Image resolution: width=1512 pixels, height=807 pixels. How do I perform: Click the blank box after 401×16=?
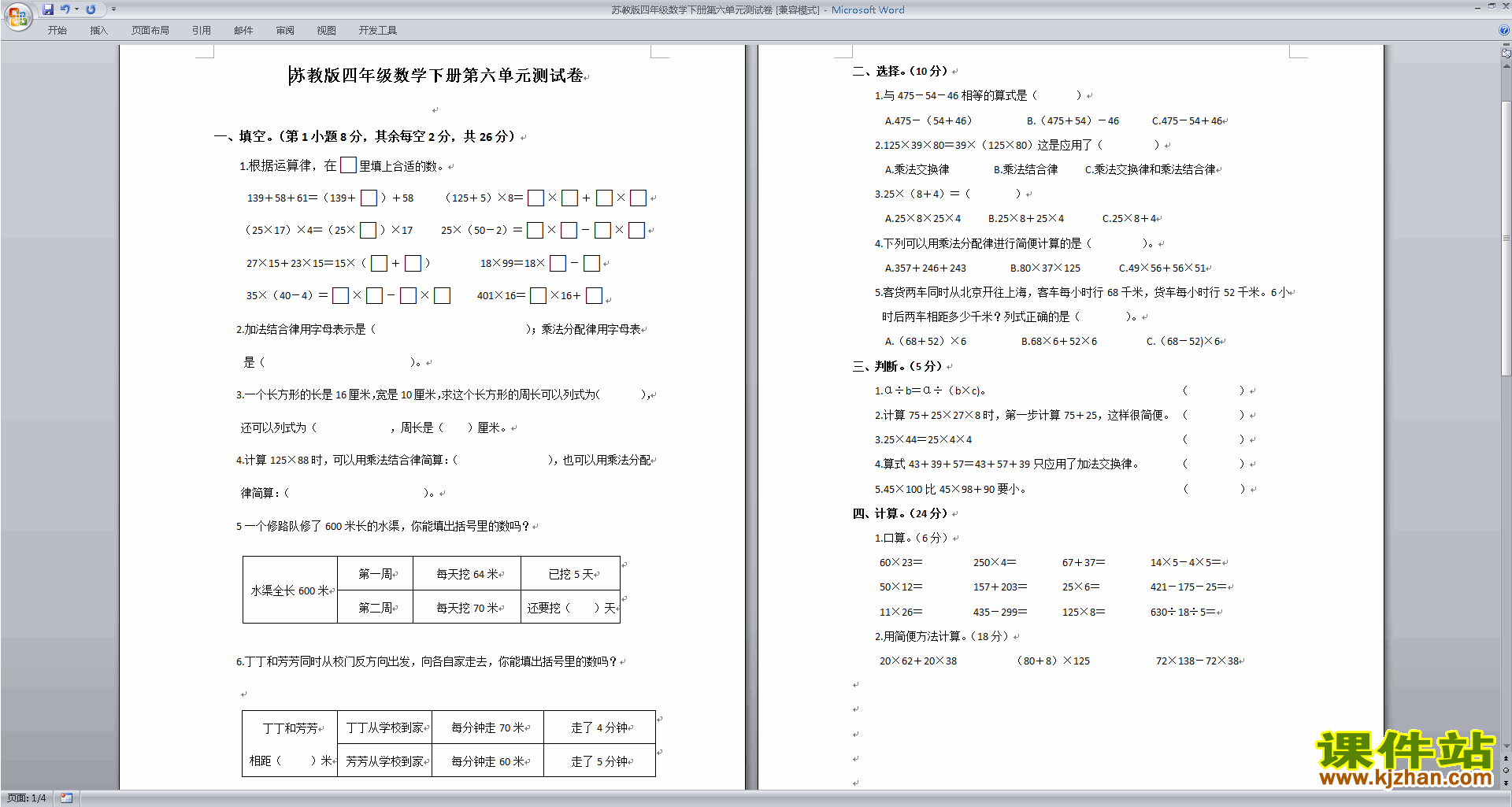[x=538, y=295]
